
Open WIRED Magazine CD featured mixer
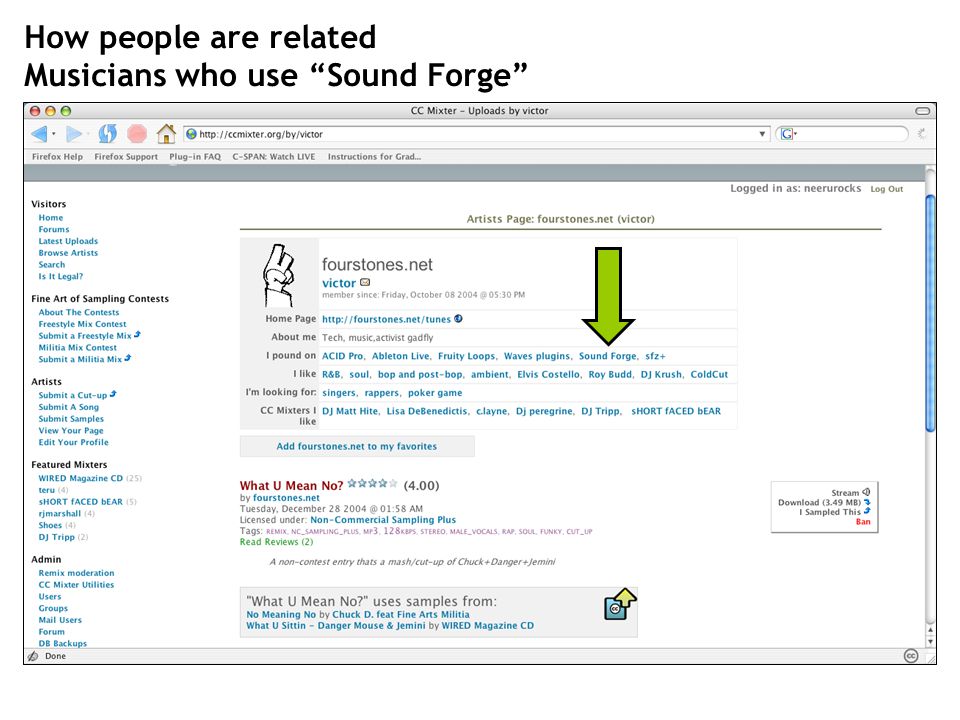point(81,478)
